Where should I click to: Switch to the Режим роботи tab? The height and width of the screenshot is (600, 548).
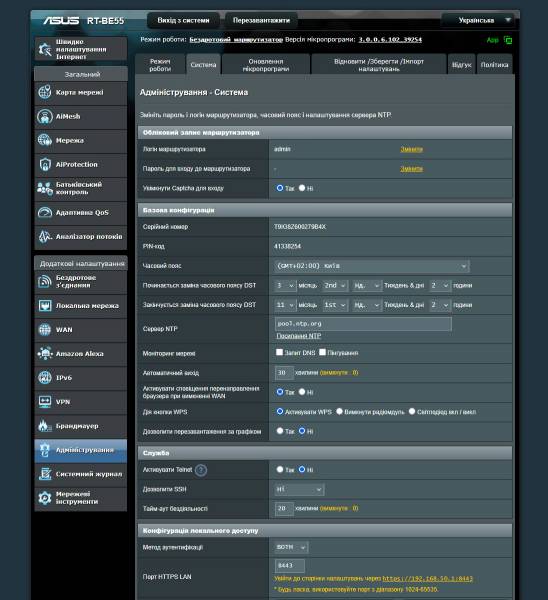(x=160, y=65)
